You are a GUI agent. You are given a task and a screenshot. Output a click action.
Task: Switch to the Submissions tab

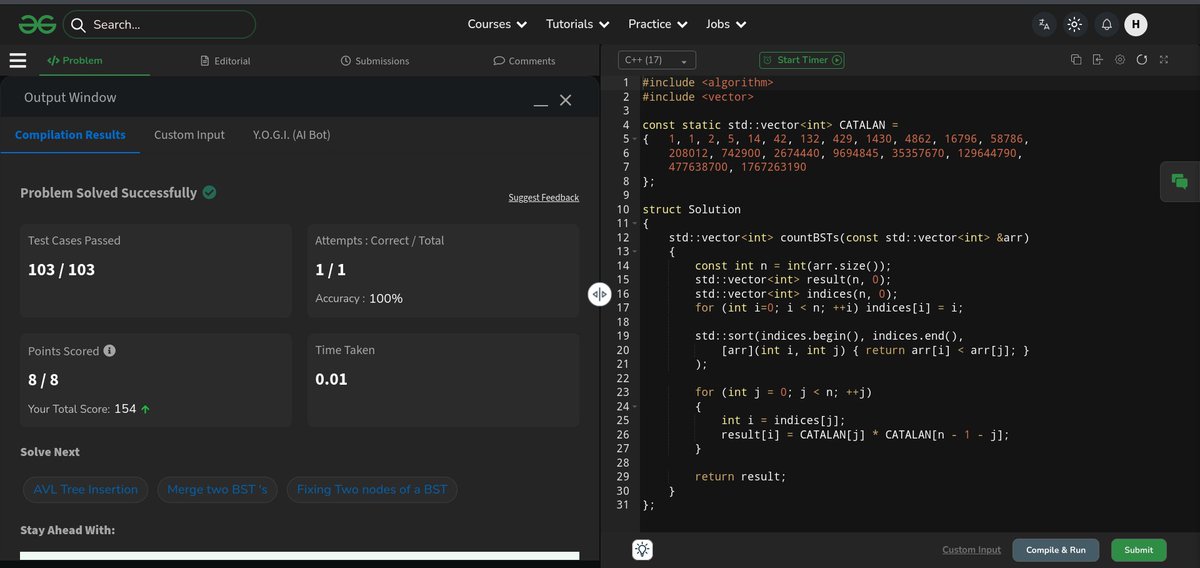[x=375, y=61]
